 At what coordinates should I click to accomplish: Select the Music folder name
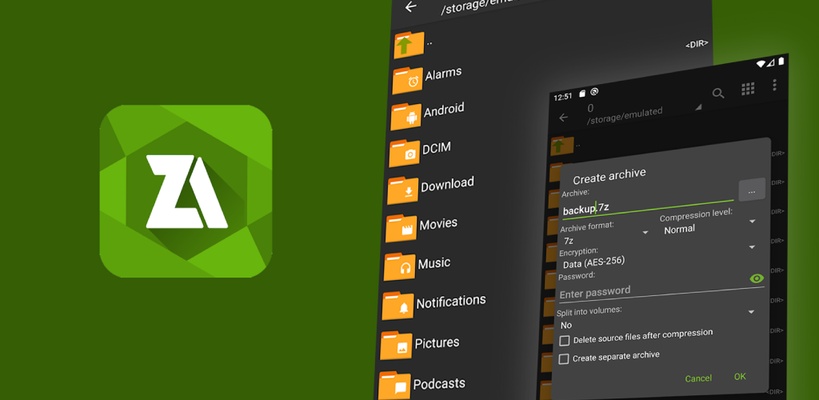434,263
